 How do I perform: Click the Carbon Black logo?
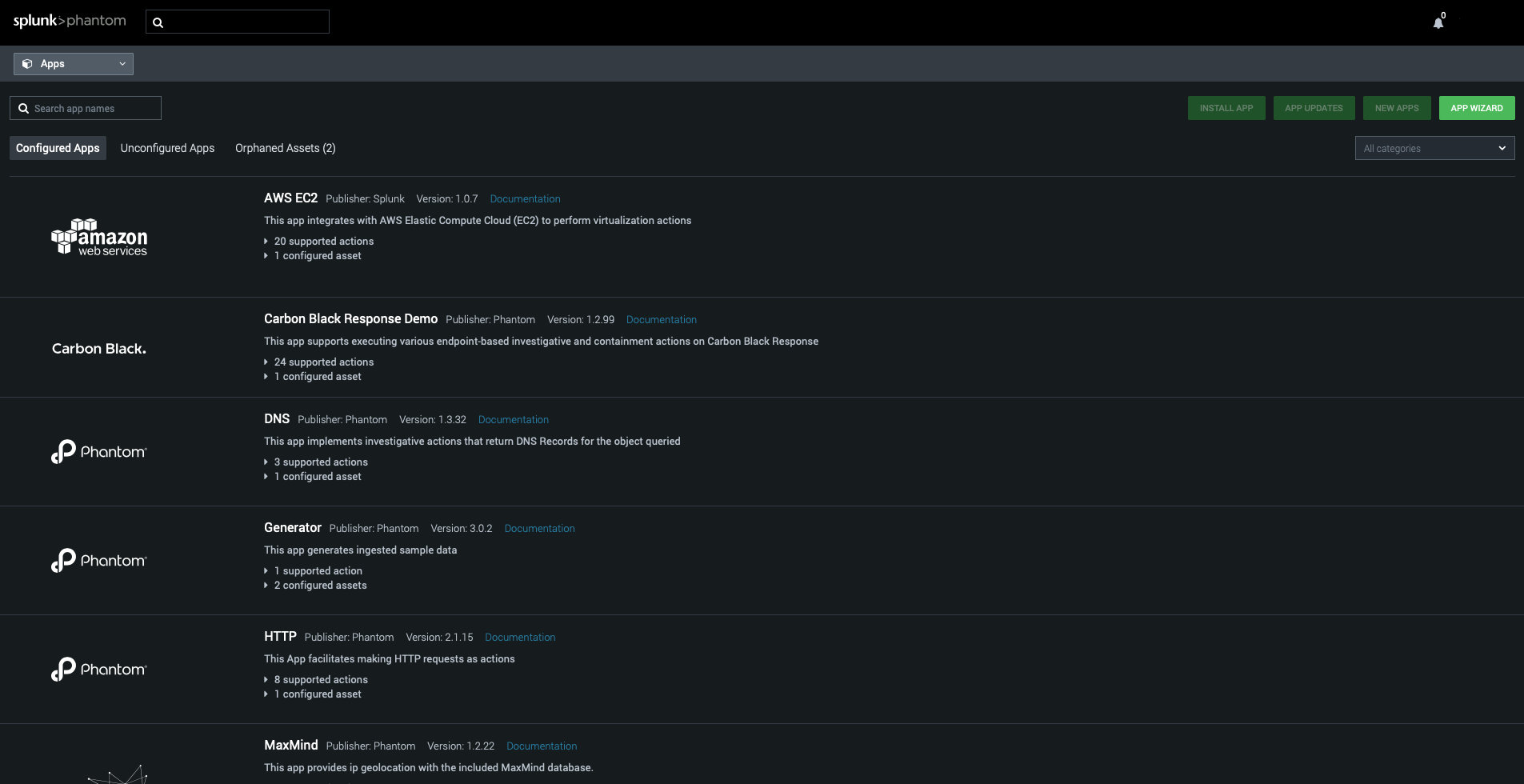99,349
